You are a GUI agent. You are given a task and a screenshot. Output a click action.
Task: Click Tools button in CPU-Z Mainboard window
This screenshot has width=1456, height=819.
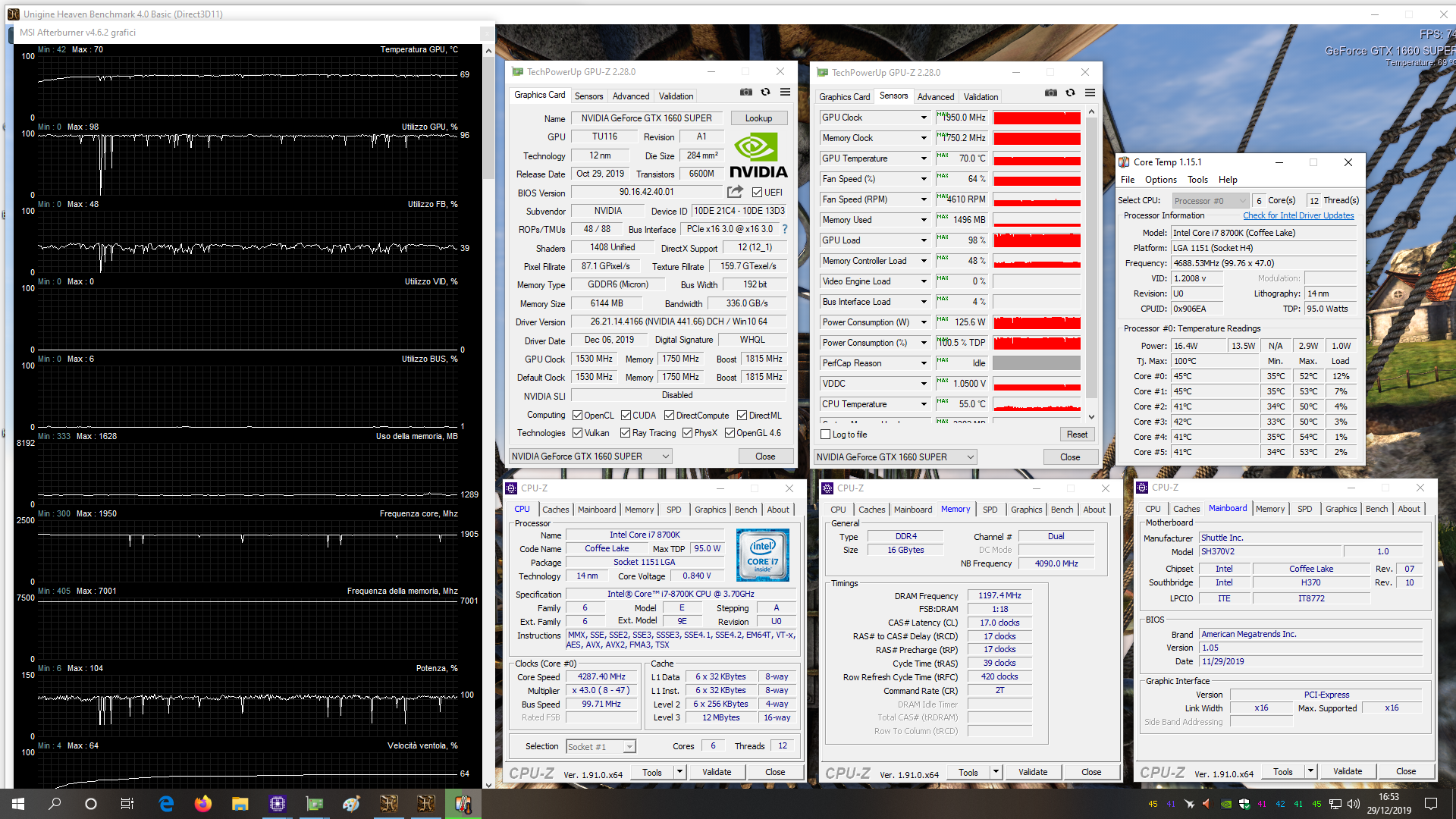tap(1283, 772)
